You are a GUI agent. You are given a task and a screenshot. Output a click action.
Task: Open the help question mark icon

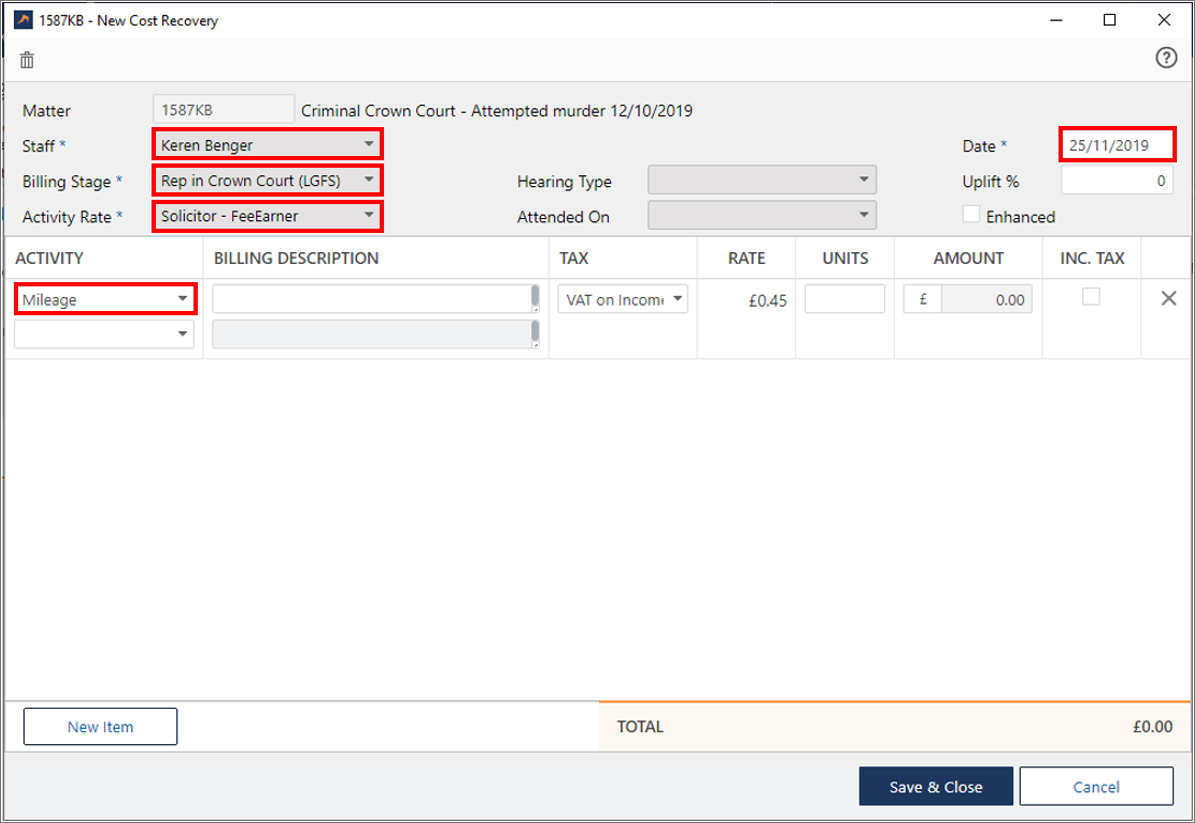1166,58
